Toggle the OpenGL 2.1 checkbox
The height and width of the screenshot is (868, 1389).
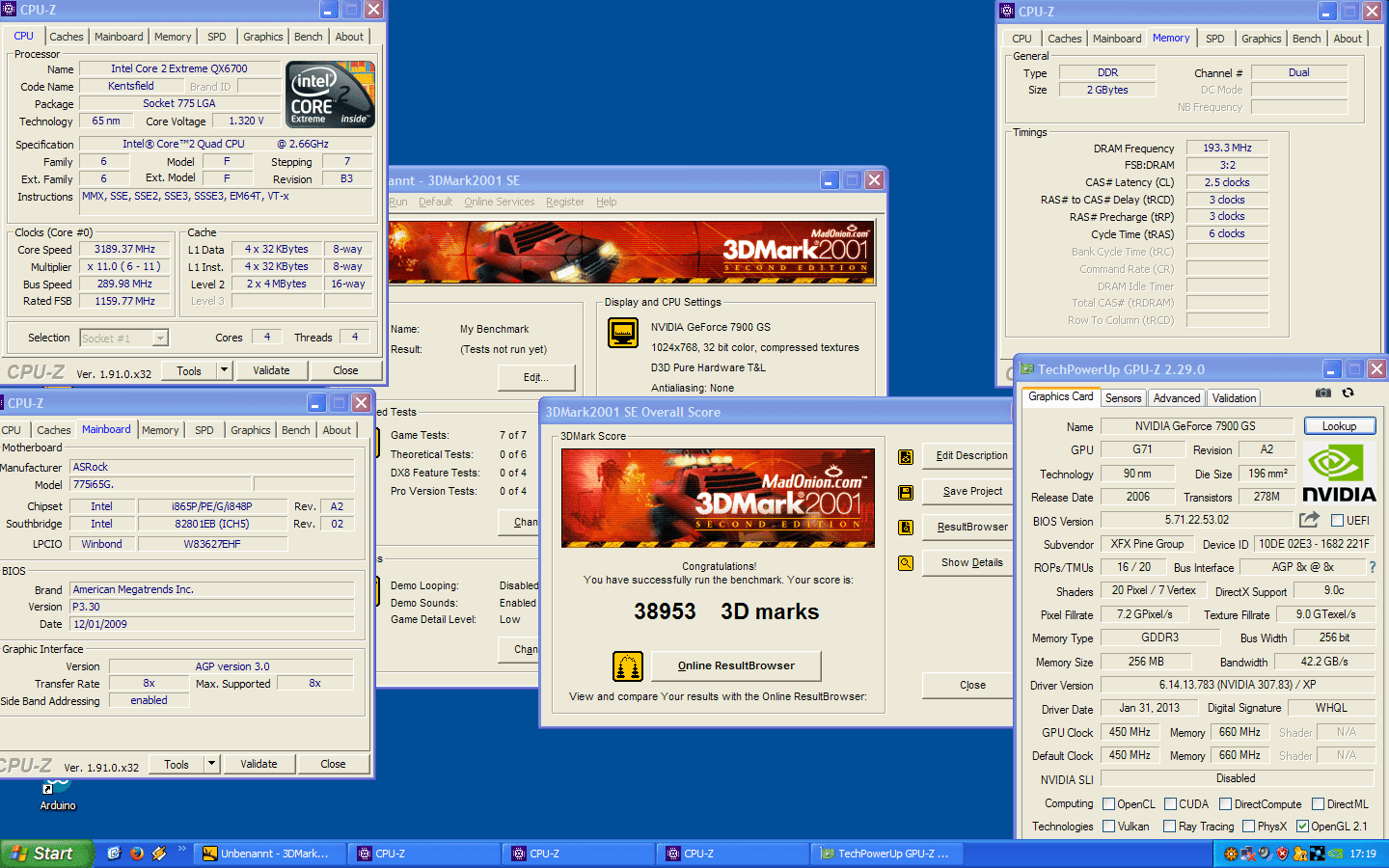click(x=1302, y=827)
